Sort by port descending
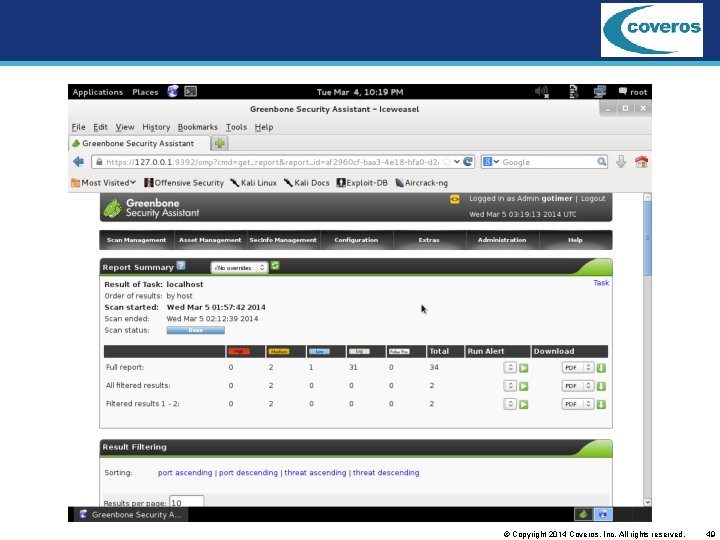 [x=248, y=472]
